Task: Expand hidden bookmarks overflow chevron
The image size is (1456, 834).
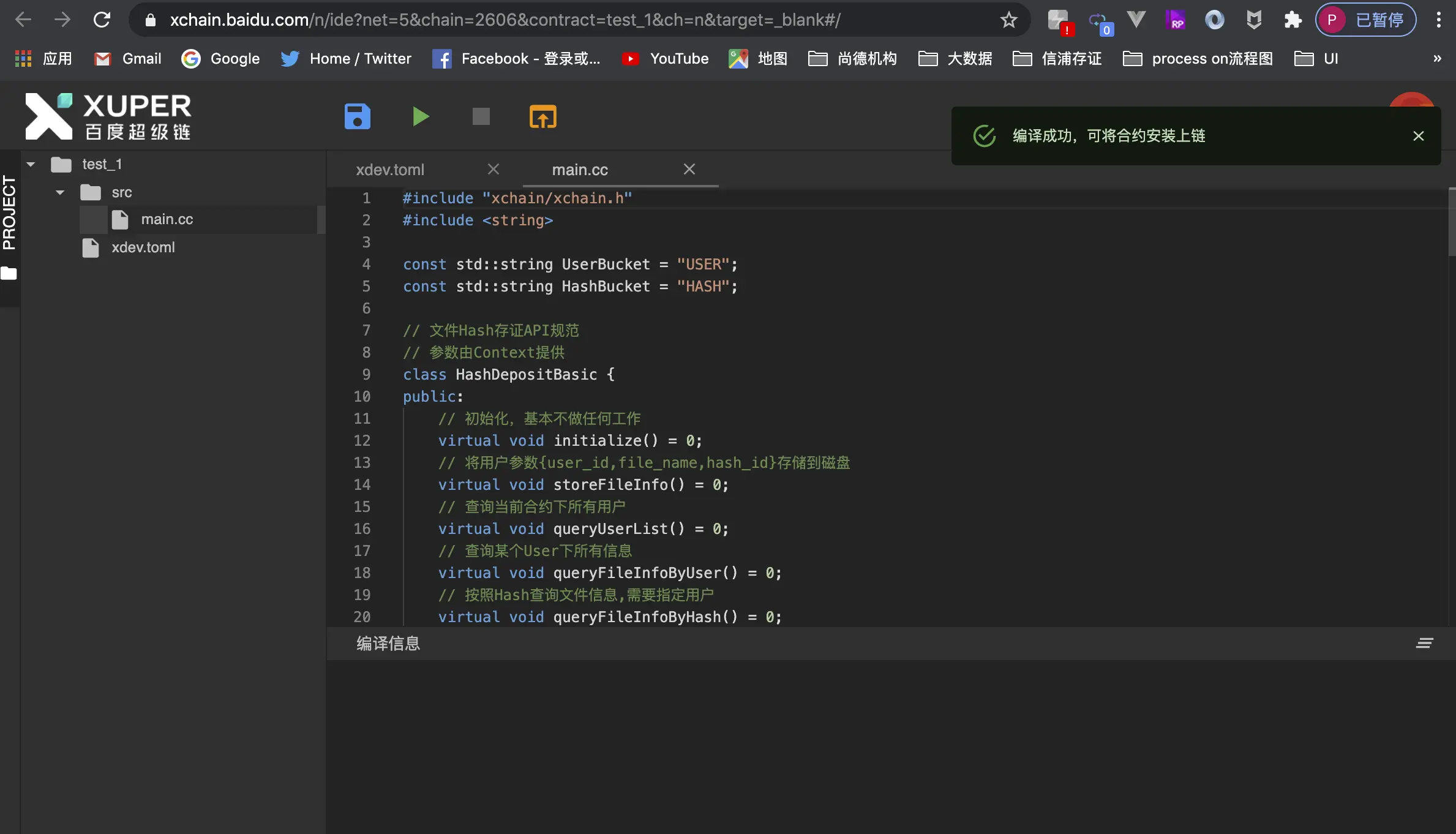Action: tap(1437, 59)
